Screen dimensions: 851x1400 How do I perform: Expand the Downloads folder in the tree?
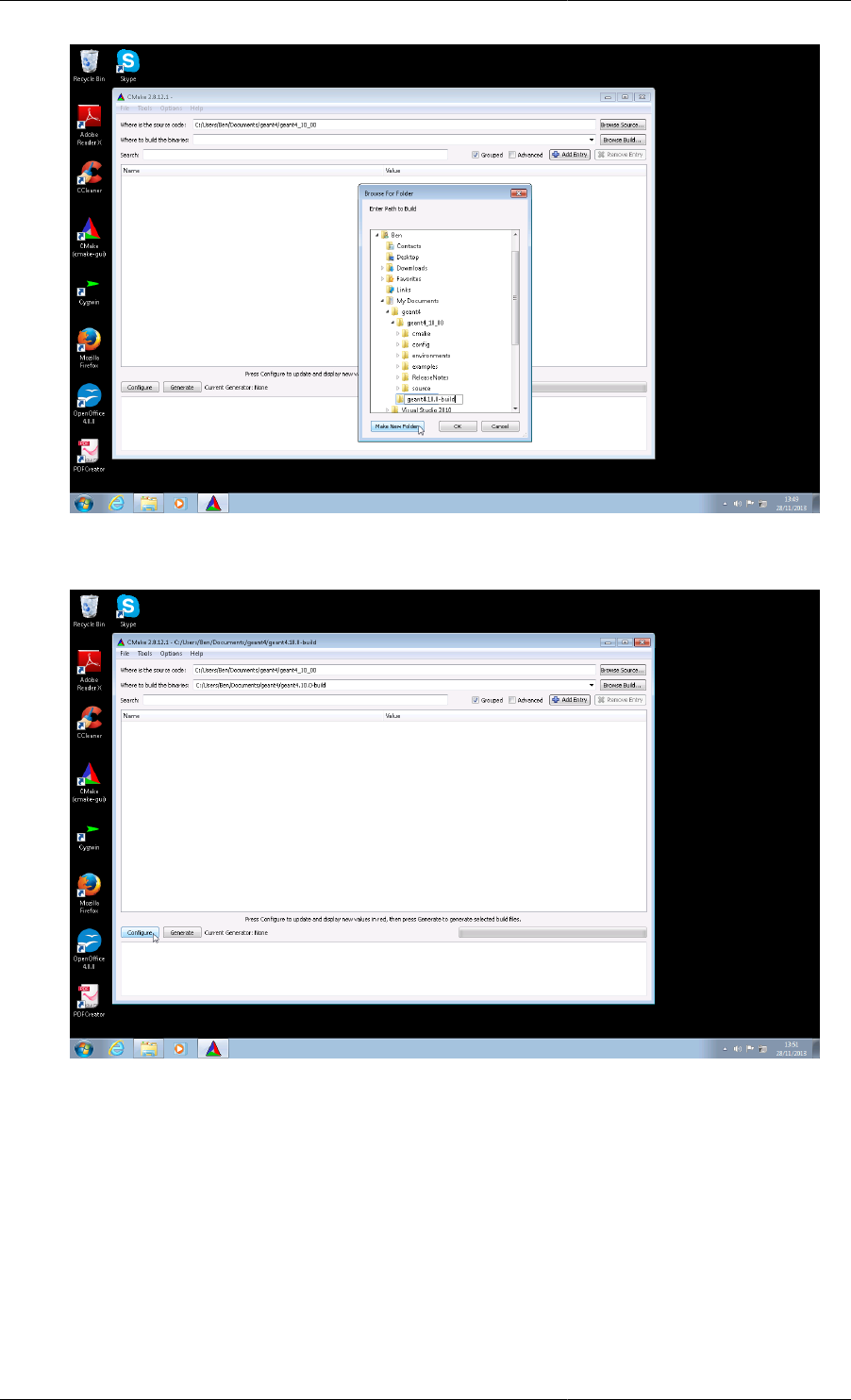pos(382,268)
